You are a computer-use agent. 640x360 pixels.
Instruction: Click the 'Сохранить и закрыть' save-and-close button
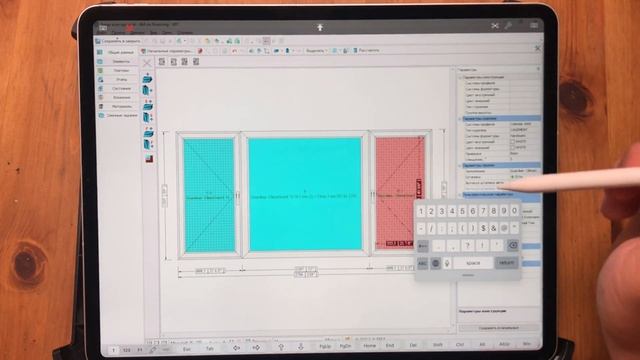[x=118, y=41]
